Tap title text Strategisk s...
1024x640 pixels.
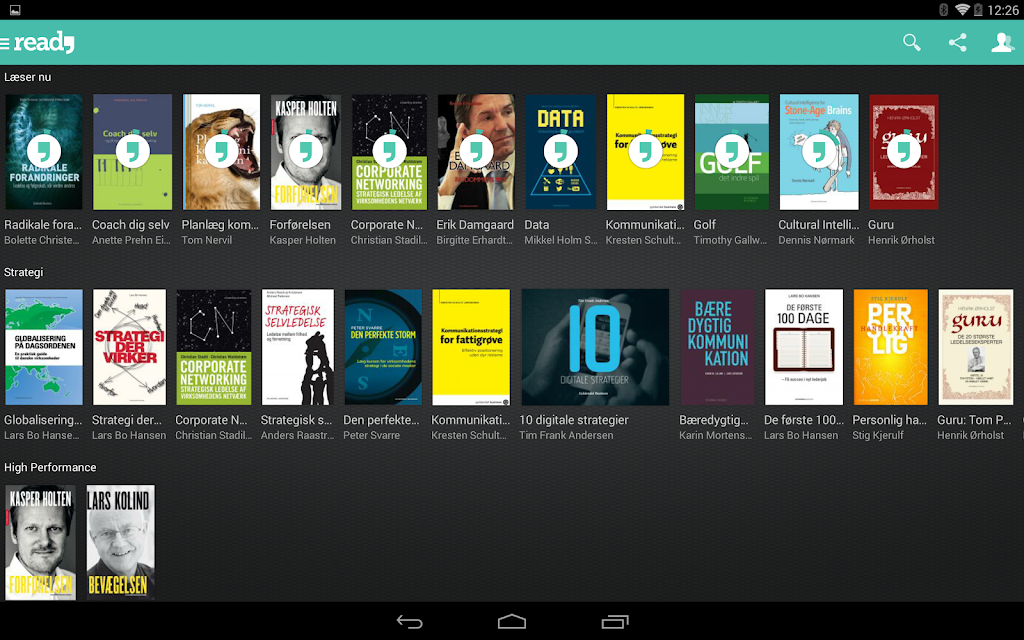(296, 420)
